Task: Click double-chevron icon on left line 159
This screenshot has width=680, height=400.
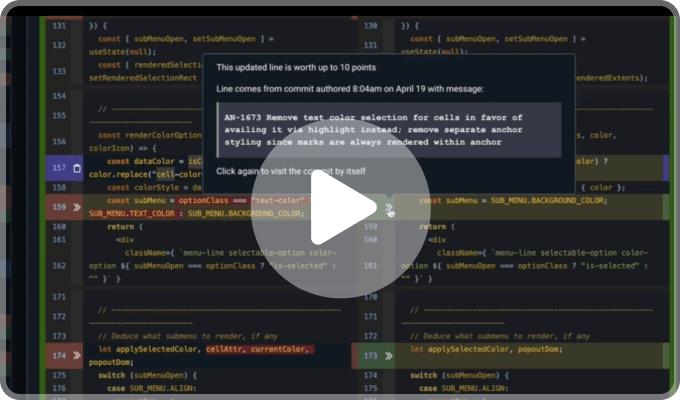Action: [77, 206]
